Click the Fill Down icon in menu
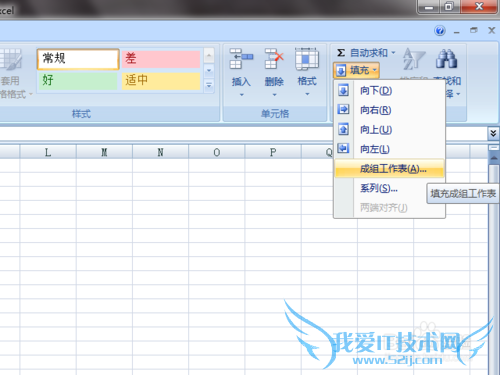Viewport: 500px width, 375px height. (344, 90)
